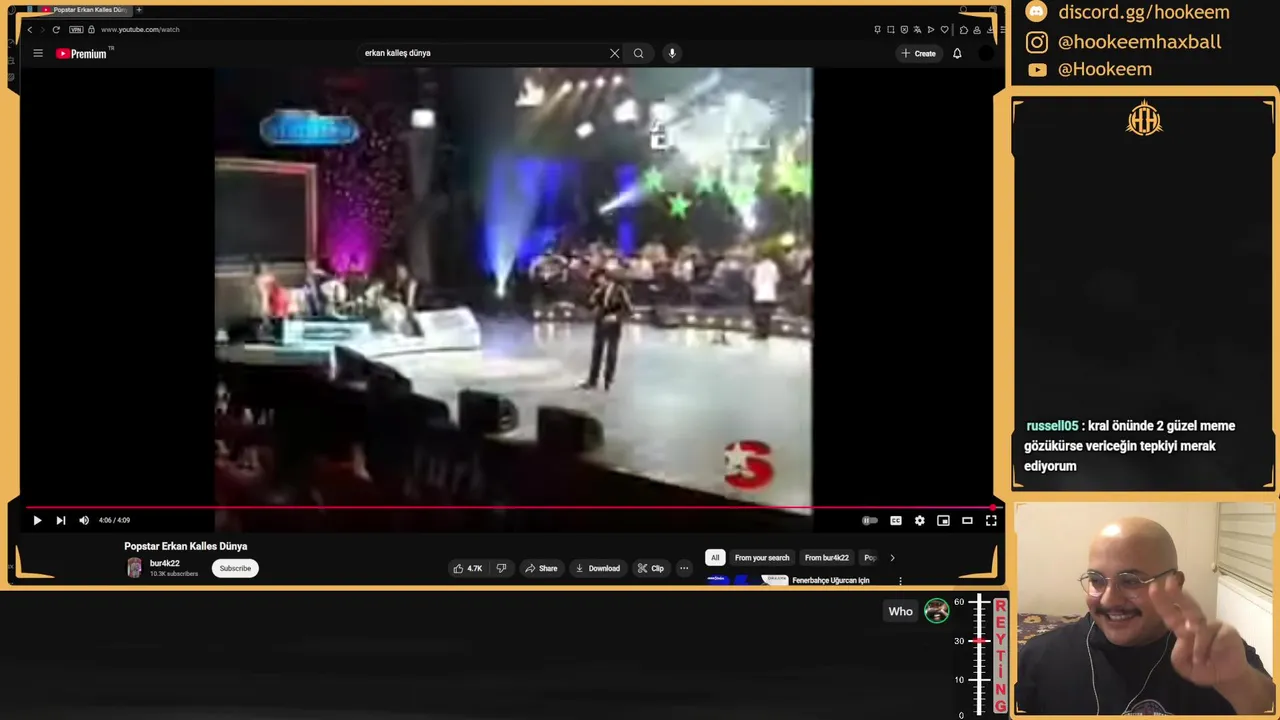
Task: Click russell05 username in chat
Action: point(1052,426)
